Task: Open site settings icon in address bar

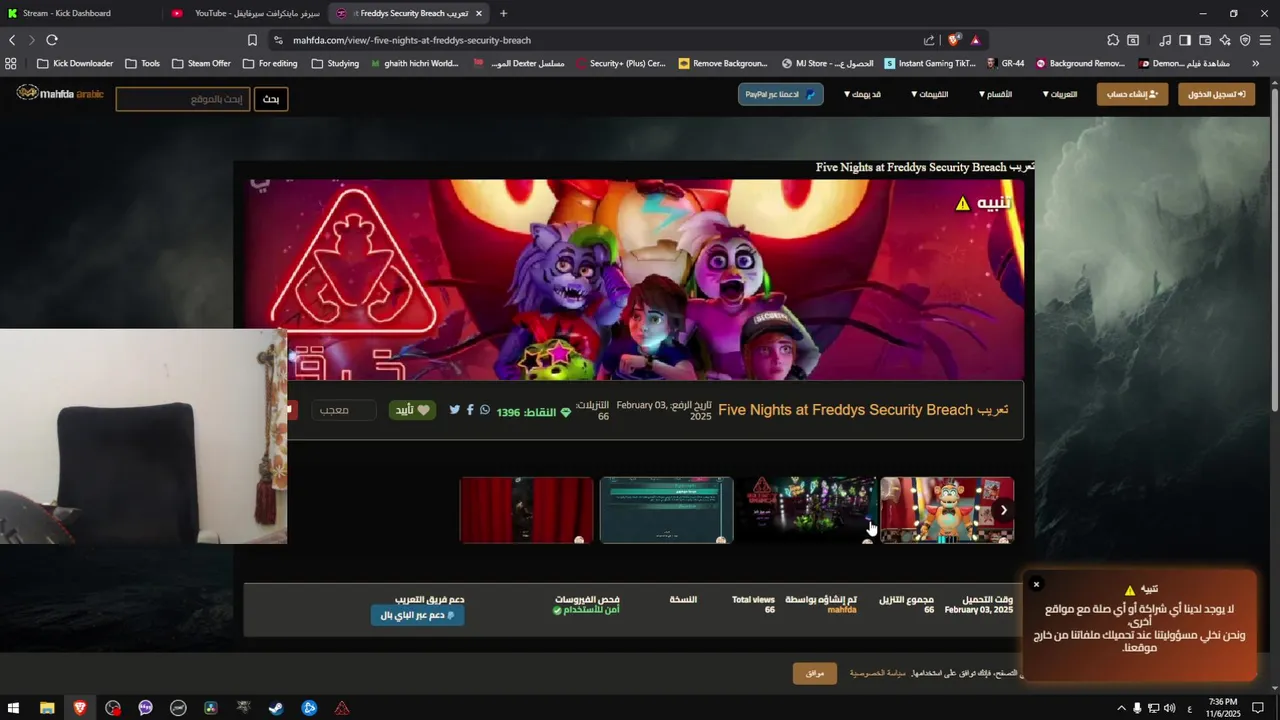Action: 278,40
